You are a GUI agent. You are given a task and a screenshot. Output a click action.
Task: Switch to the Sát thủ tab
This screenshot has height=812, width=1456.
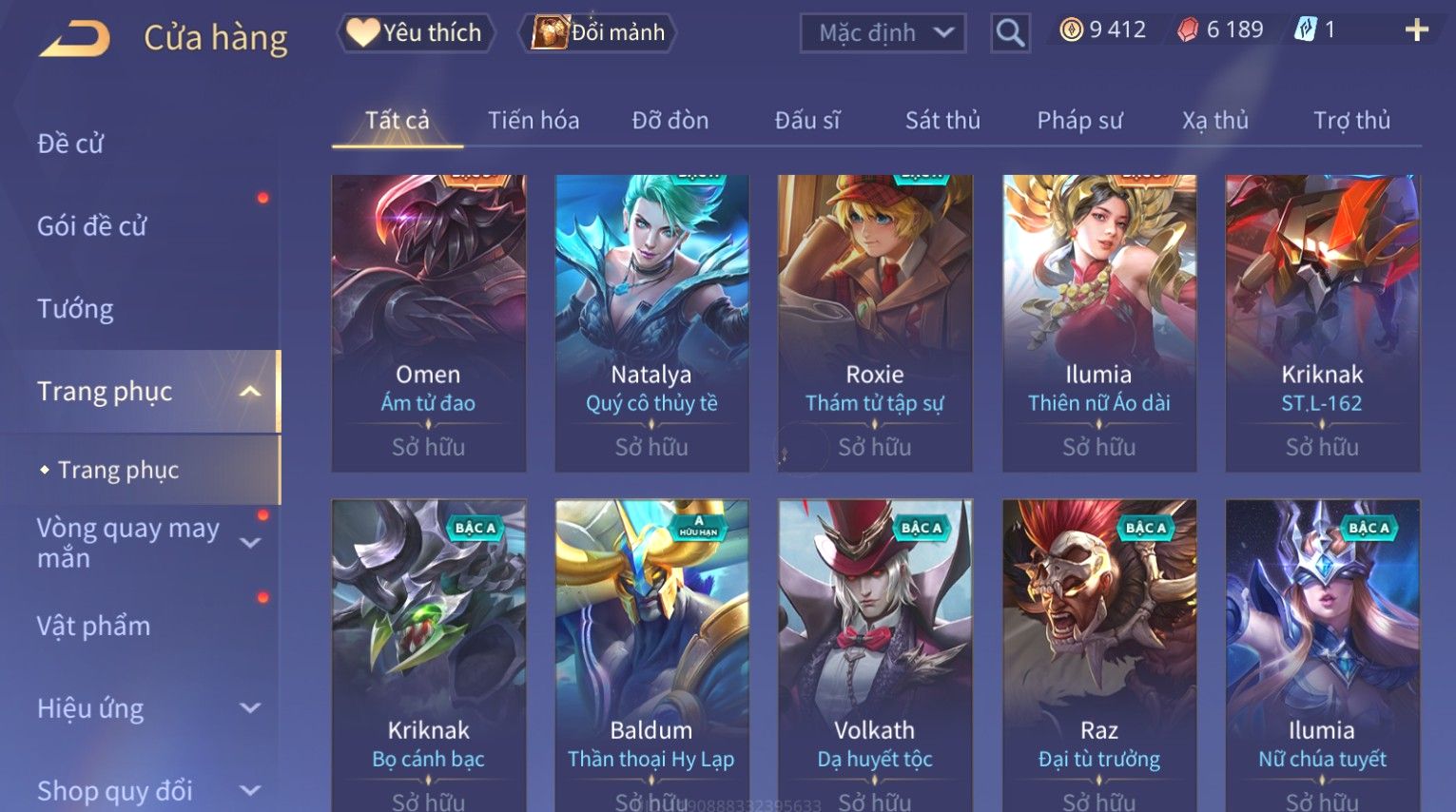(x=942, y=121)
